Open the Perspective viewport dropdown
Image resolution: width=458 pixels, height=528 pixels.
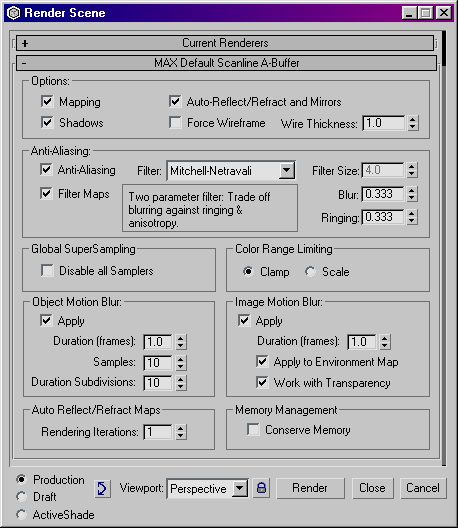click(240, 488)
